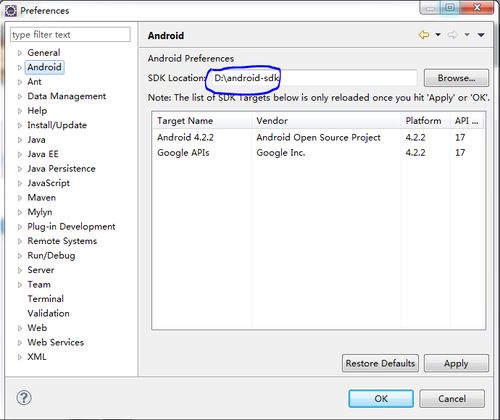Open the preferences view menu triangle
This screenshot has width=500, height=420.
[481, 35]
